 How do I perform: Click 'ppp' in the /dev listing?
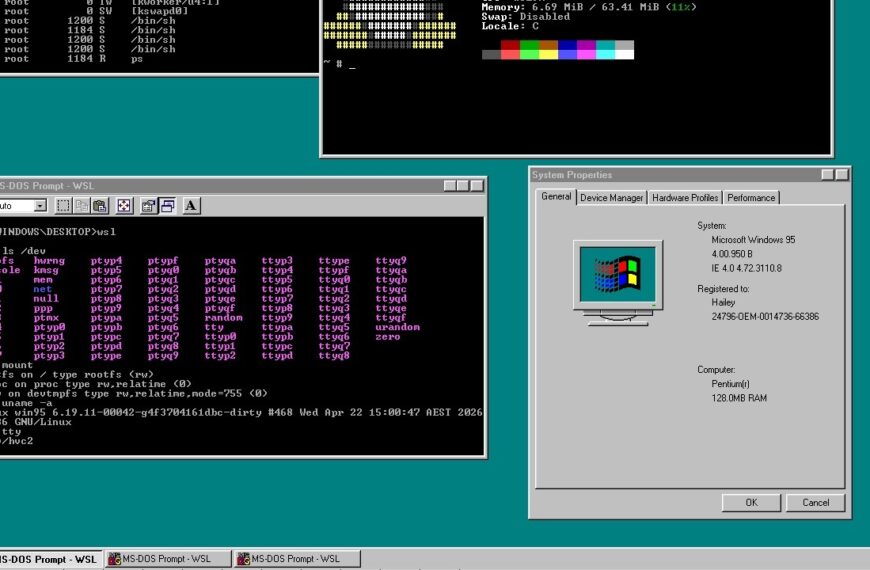coord(43,308)
